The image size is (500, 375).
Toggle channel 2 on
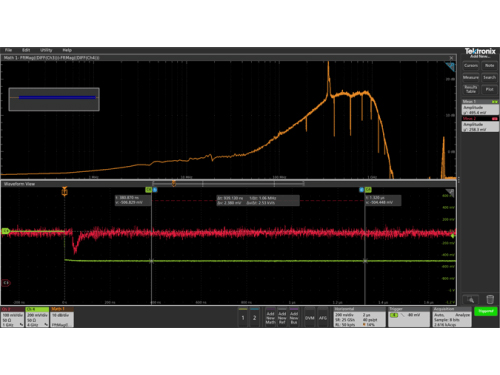point(255,317)
